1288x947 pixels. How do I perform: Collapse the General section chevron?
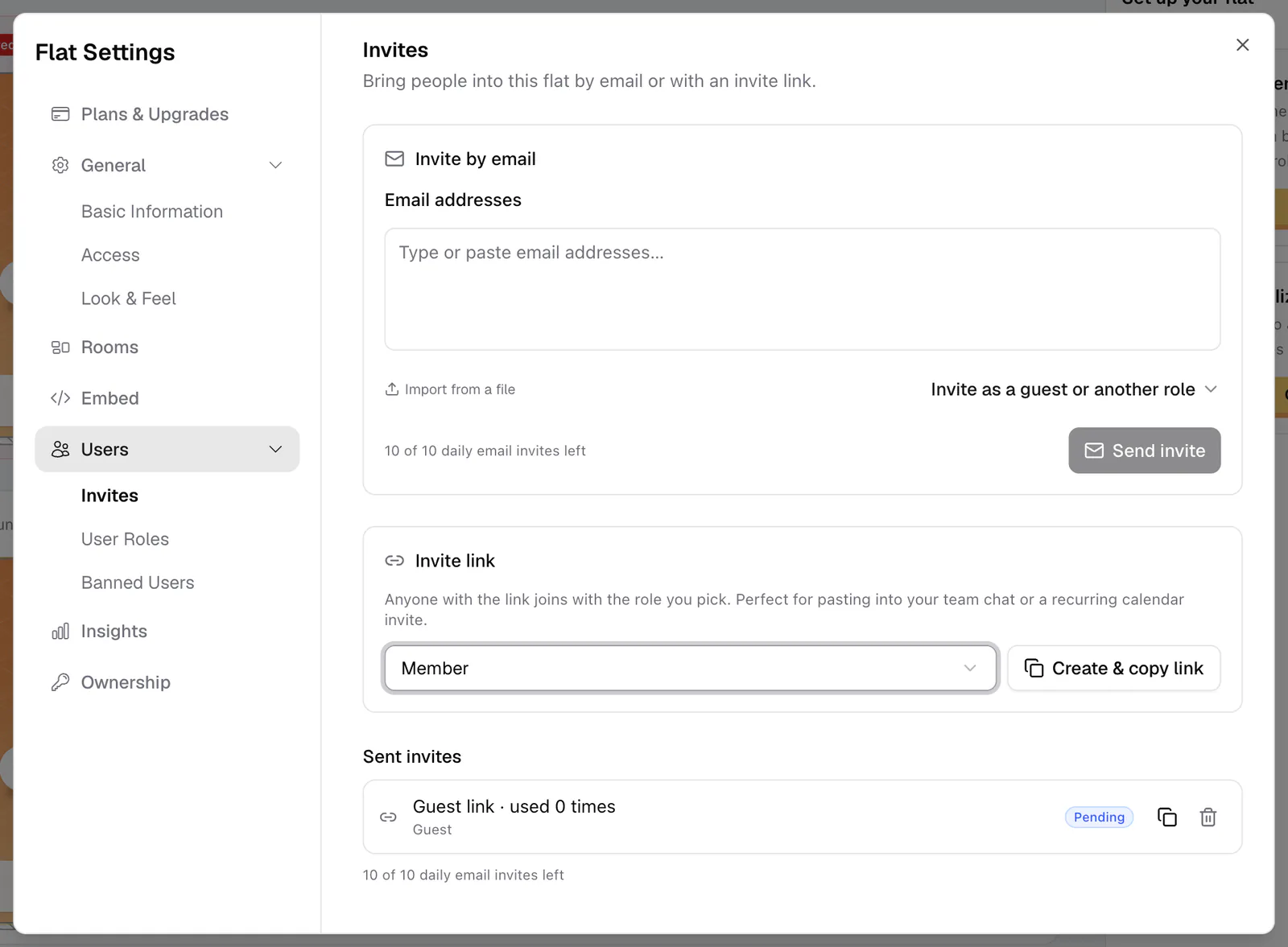275,165
